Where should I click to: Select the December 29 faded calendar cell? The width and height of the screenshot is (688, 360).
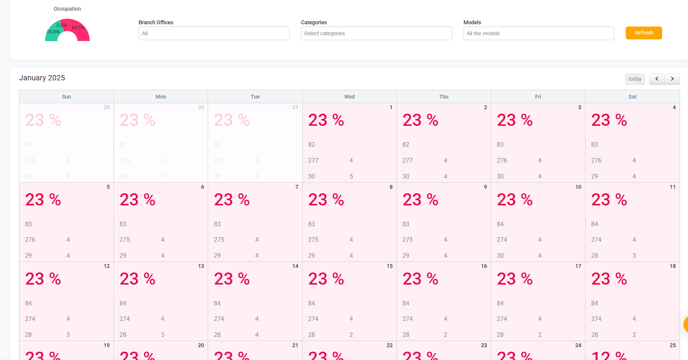tap(66, 143)
